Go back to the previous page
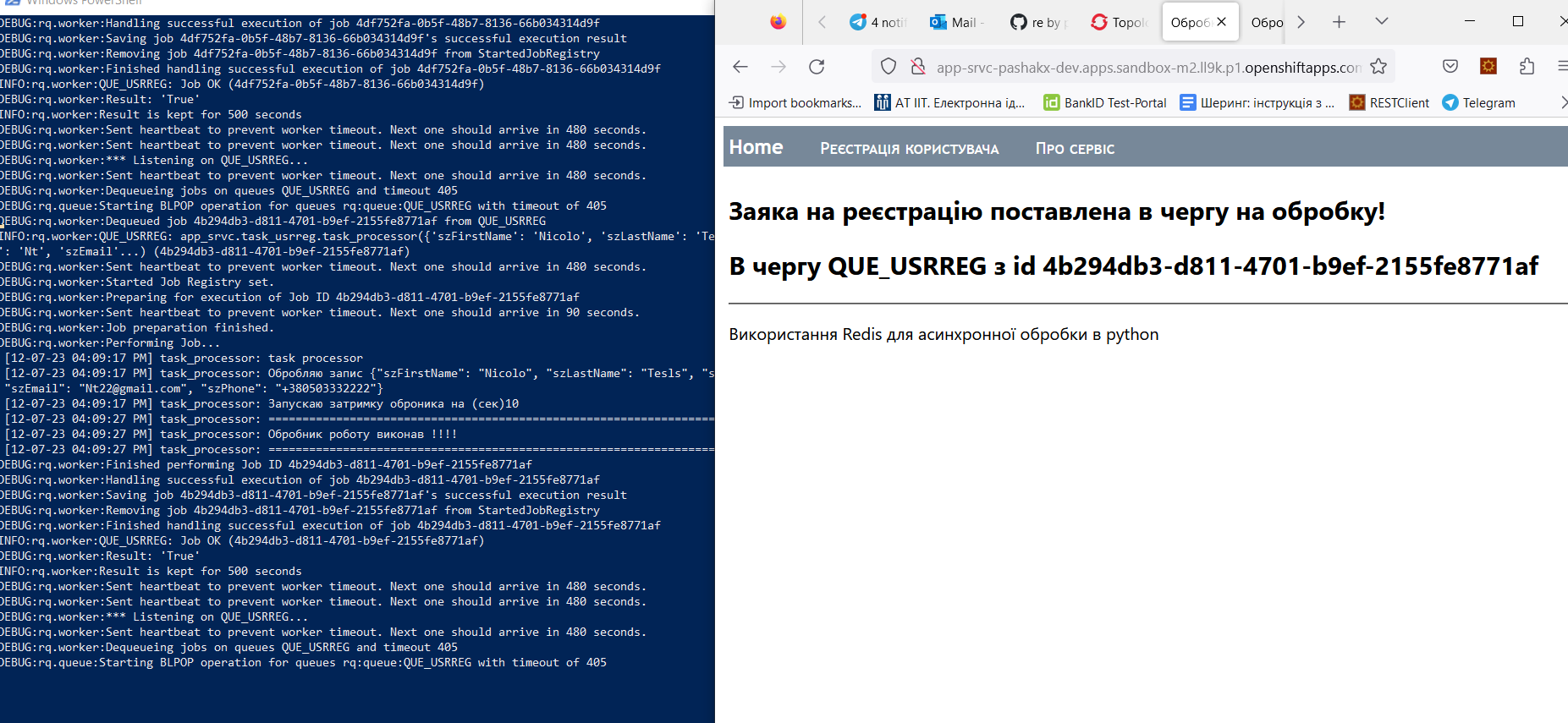Screen dimensions: 1568x723 (740, 67)
